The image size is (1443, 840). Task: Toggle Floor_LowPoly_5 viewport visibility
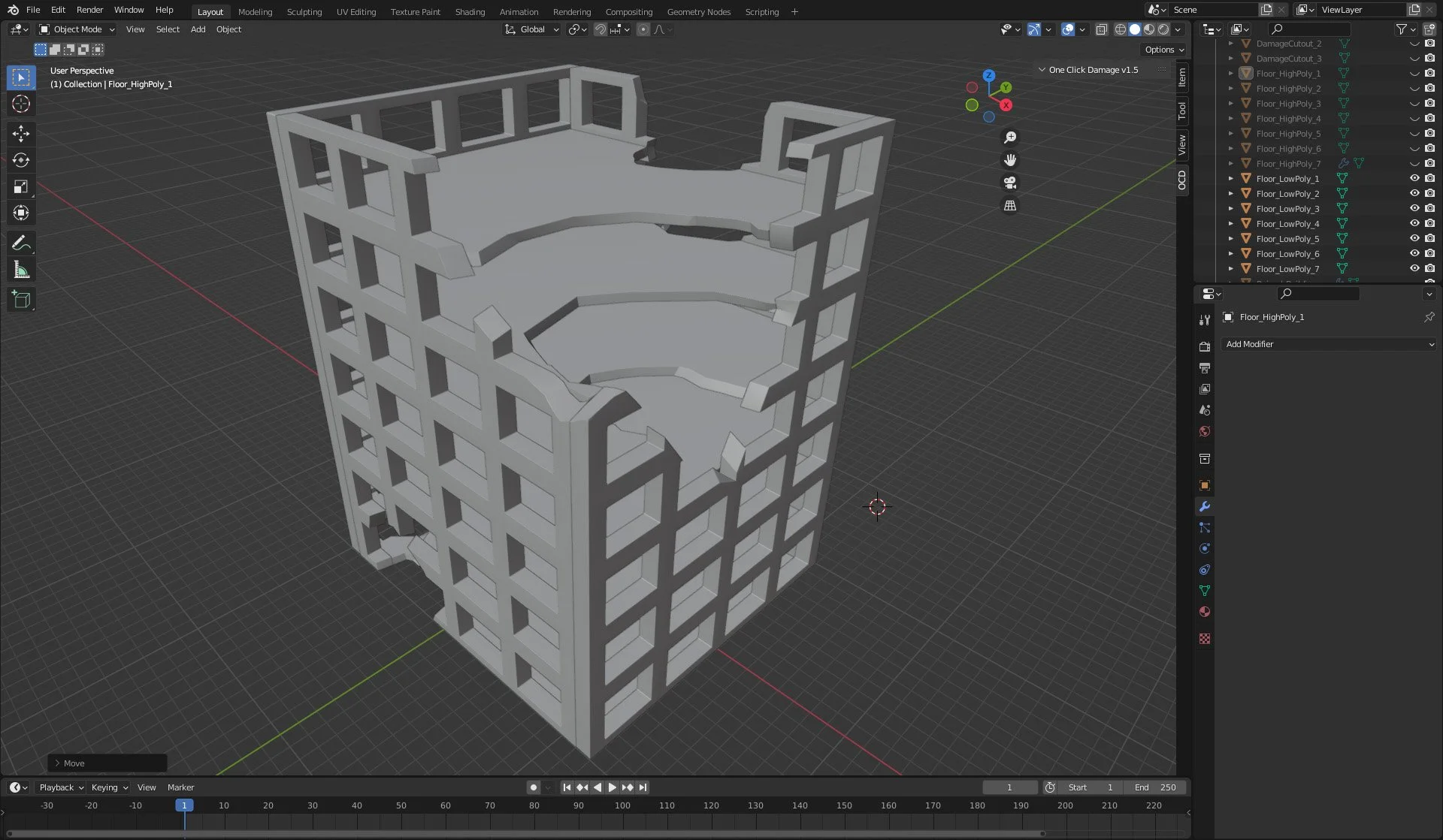pos(1414,239)
